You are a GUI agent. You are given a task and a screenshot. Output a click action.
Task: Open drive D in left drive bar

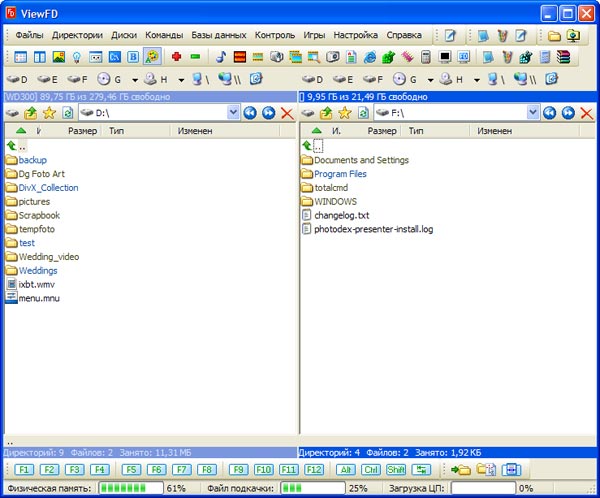pos(18,79)
